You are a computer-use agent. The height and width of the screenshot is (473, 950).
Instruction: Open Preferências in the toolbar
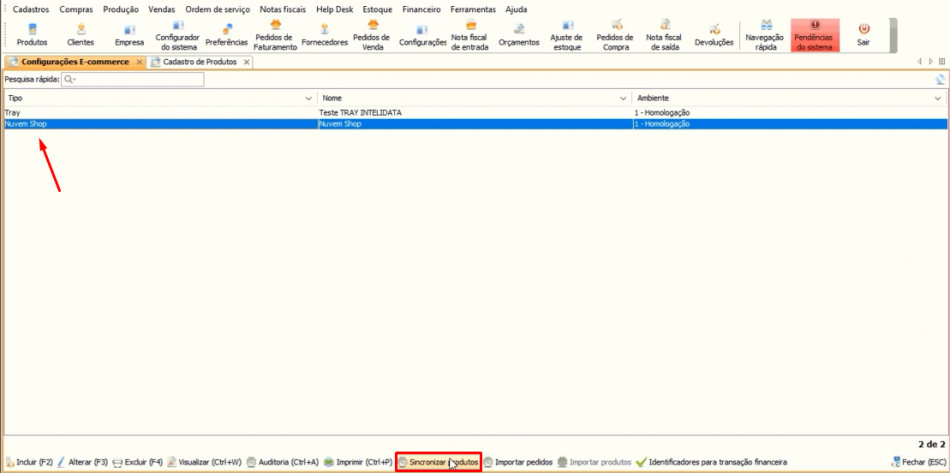point(227,35)
